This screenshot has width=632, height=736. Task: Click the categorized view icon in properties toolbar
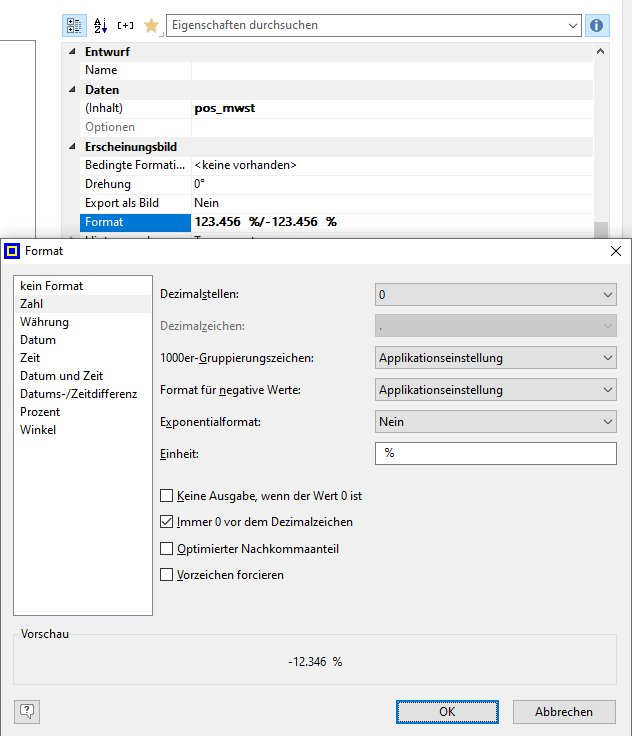pos(75,25)
